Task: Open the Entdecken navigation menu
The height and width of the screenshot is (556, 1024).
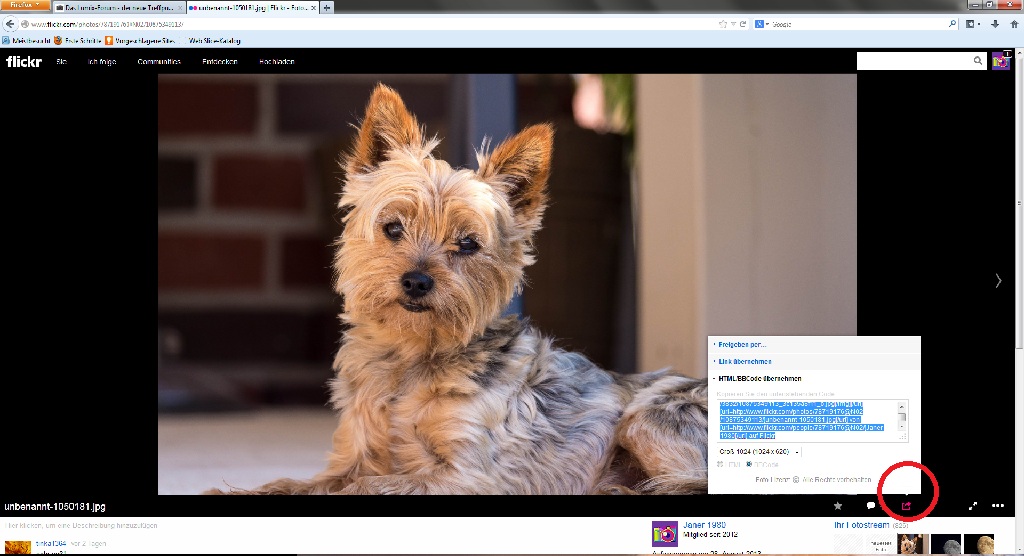Action: (x=219, y=61)
